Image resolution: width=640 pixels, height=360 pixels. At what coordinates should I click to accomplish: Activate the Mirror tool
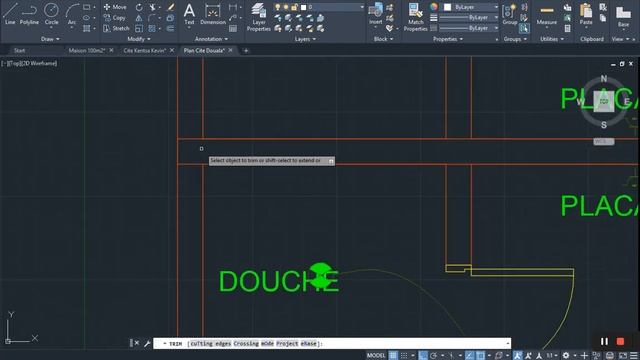(x=139, y=18)
